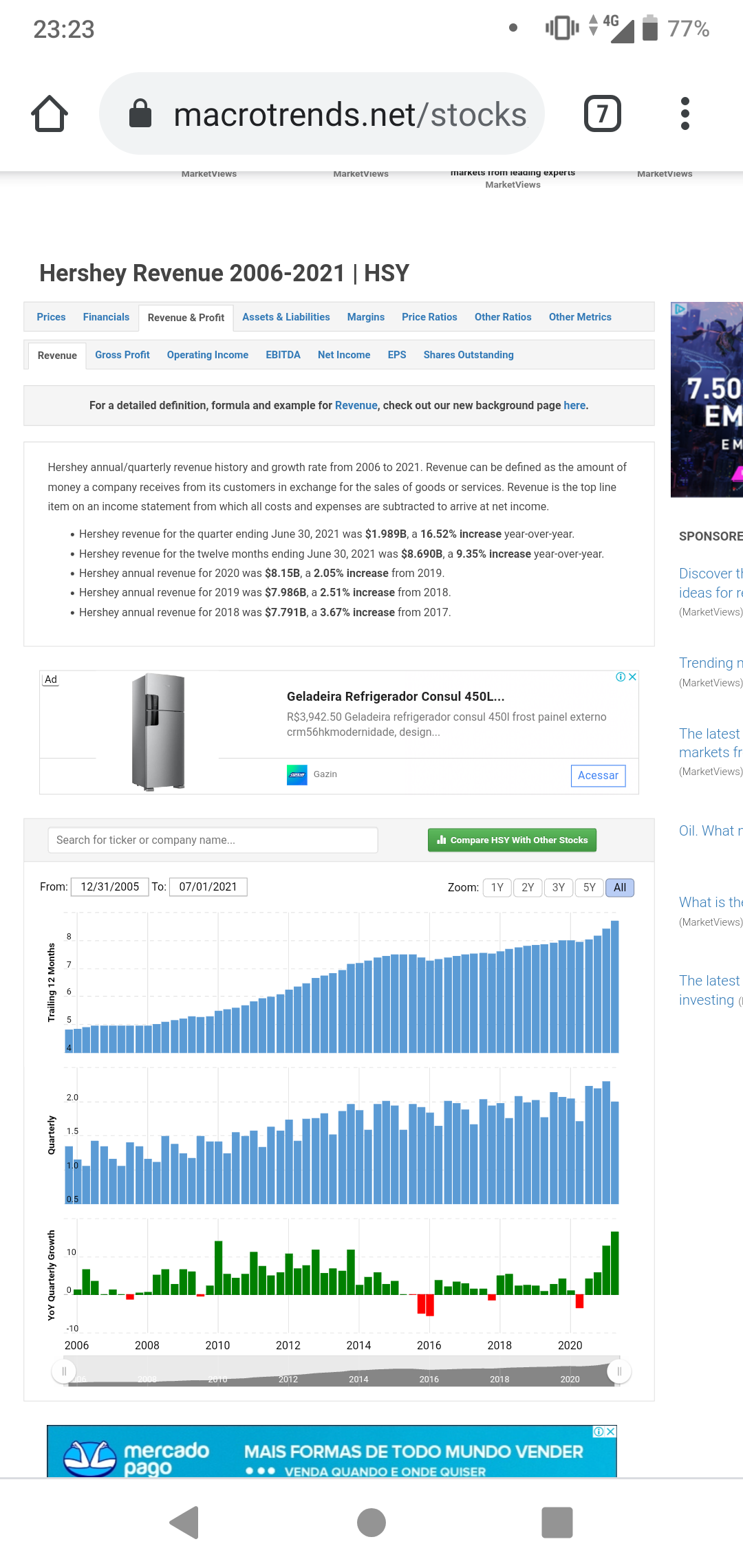Open the 'Oil. What' sponsored link
743x1568 pixels.
[711, 831]
